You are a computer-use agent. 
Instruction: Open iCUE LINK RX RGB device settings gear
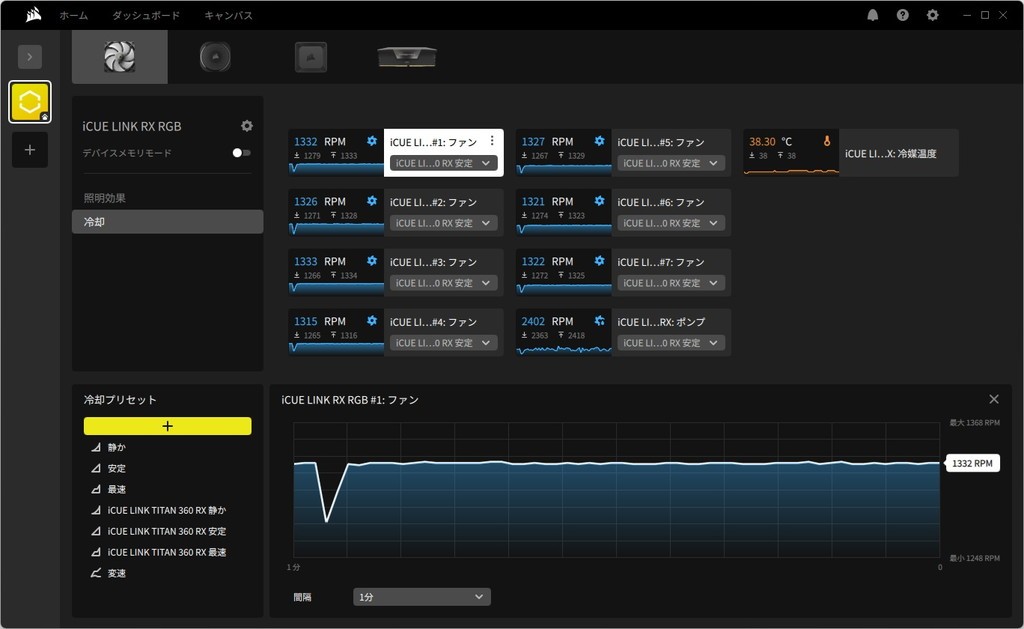coord(247,126)
